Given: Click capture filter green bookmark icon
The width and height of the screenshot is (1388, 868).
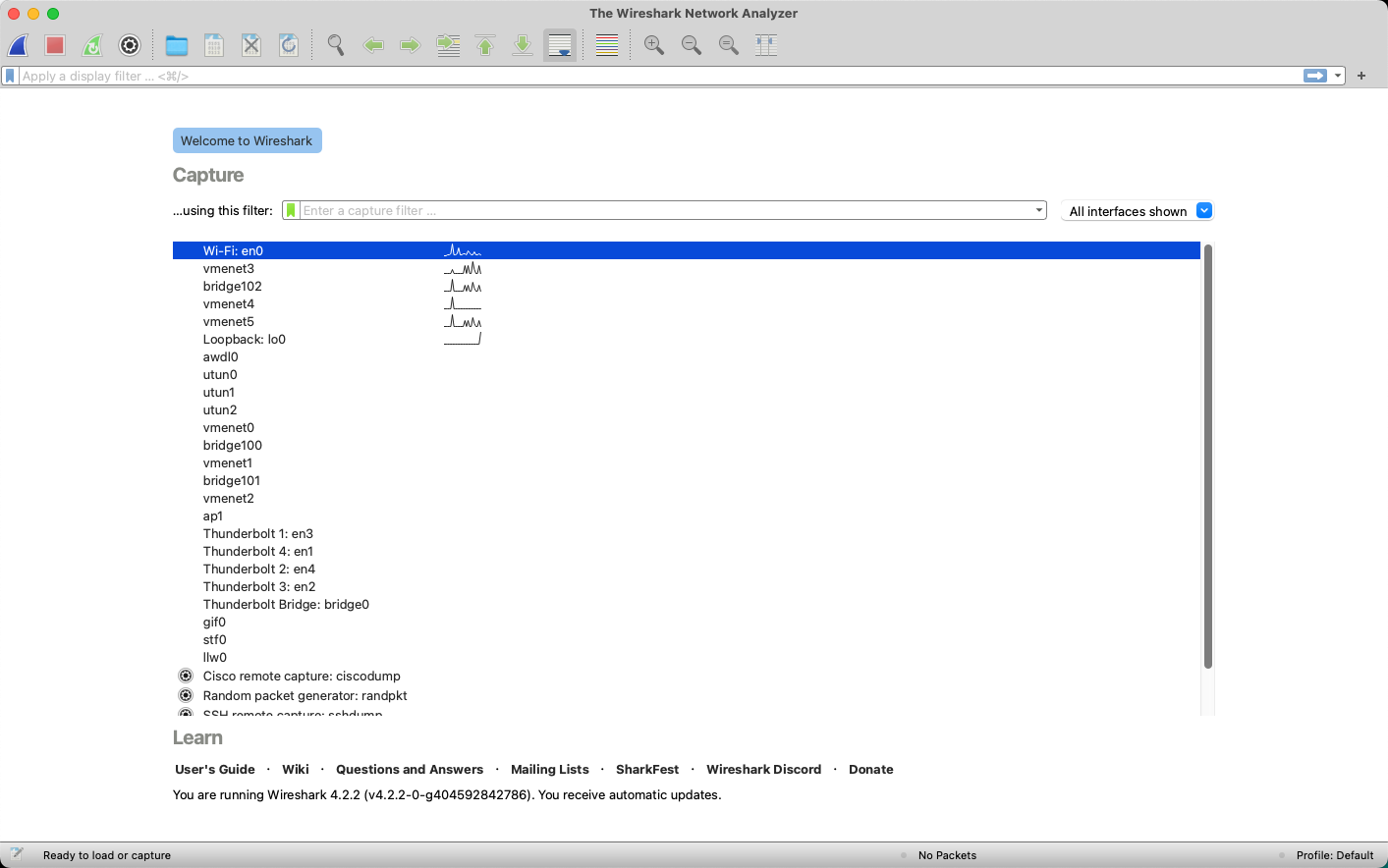Looking at the screenshot, I should click(x=291, y=211).
